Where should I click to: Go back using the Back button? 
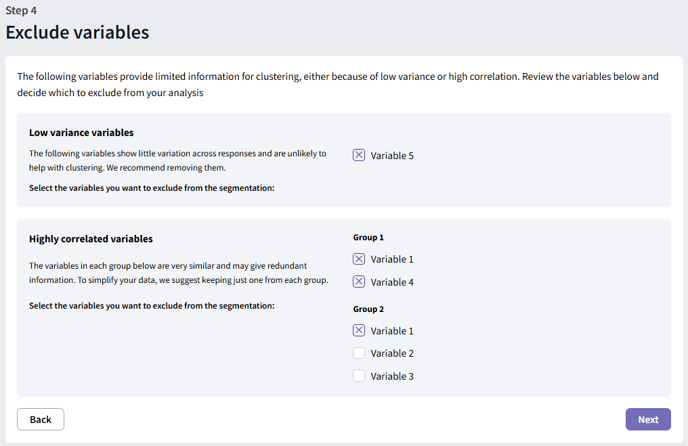click(x=41, y=419)
